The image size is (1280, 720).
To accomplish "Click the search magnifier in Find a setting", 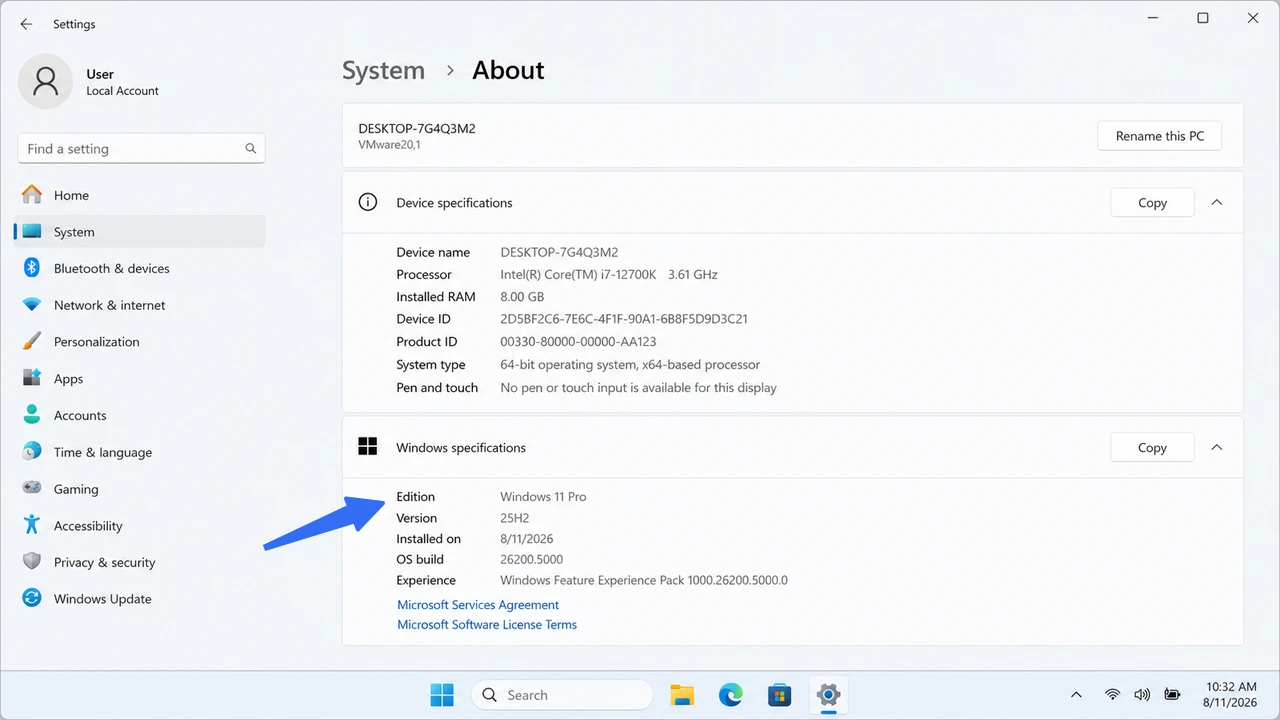I will (x=251, y=149).
